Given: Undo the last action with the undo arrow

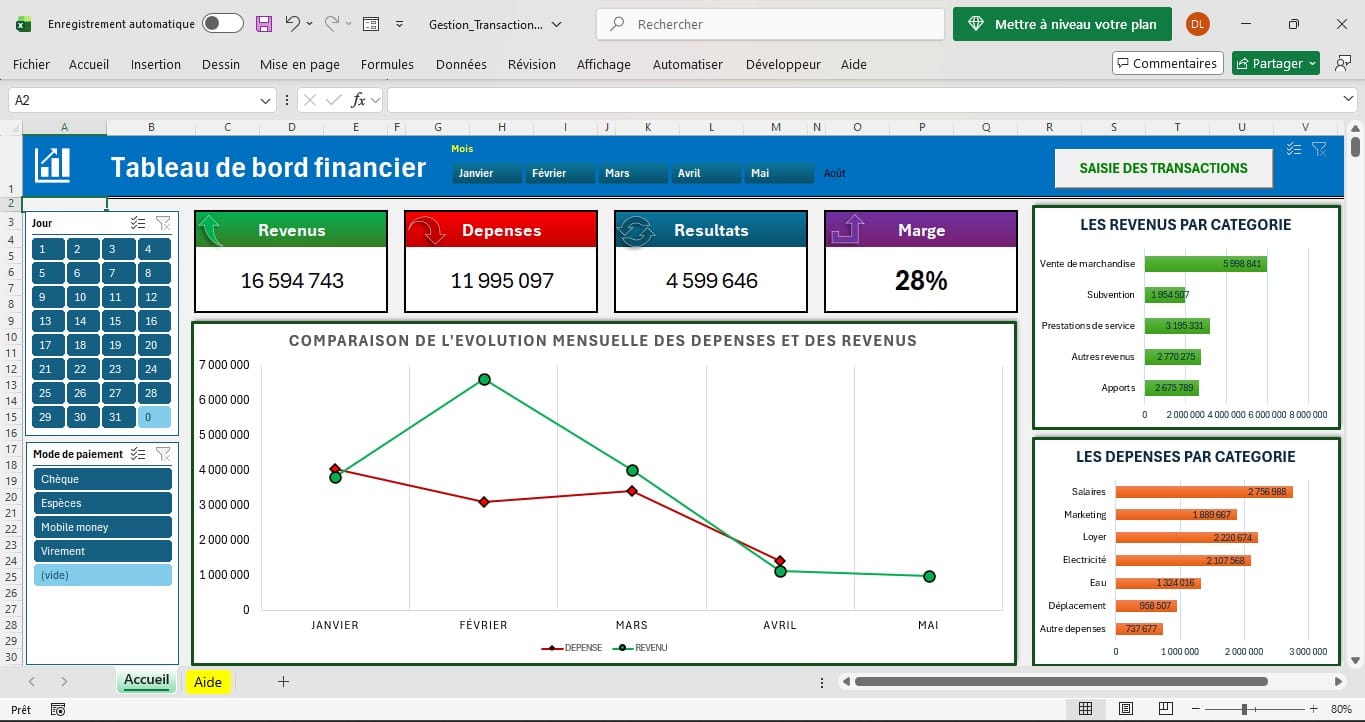Looking at the screenshot, I should [x=292, y=24].
